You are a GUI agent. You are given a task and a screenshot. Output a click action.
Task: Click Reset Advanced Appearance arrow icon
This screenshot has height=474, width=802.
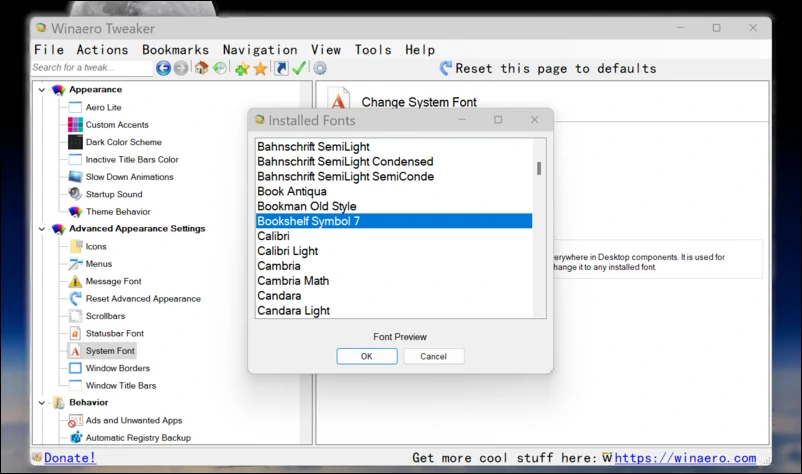pyautogui.click(x=75, y=298)
